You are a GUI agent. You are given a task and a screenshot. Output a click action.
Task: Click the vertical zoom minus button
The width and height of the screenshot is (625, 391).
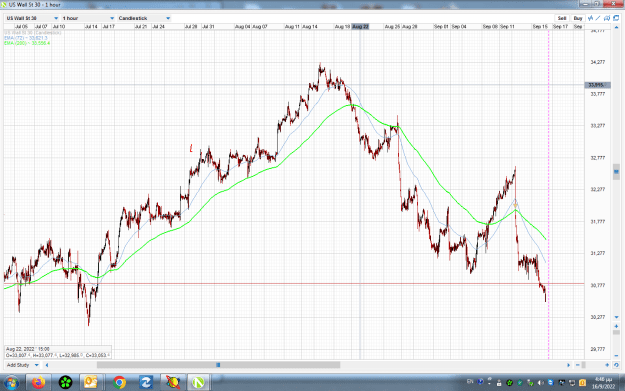click(x=616, y=355)
